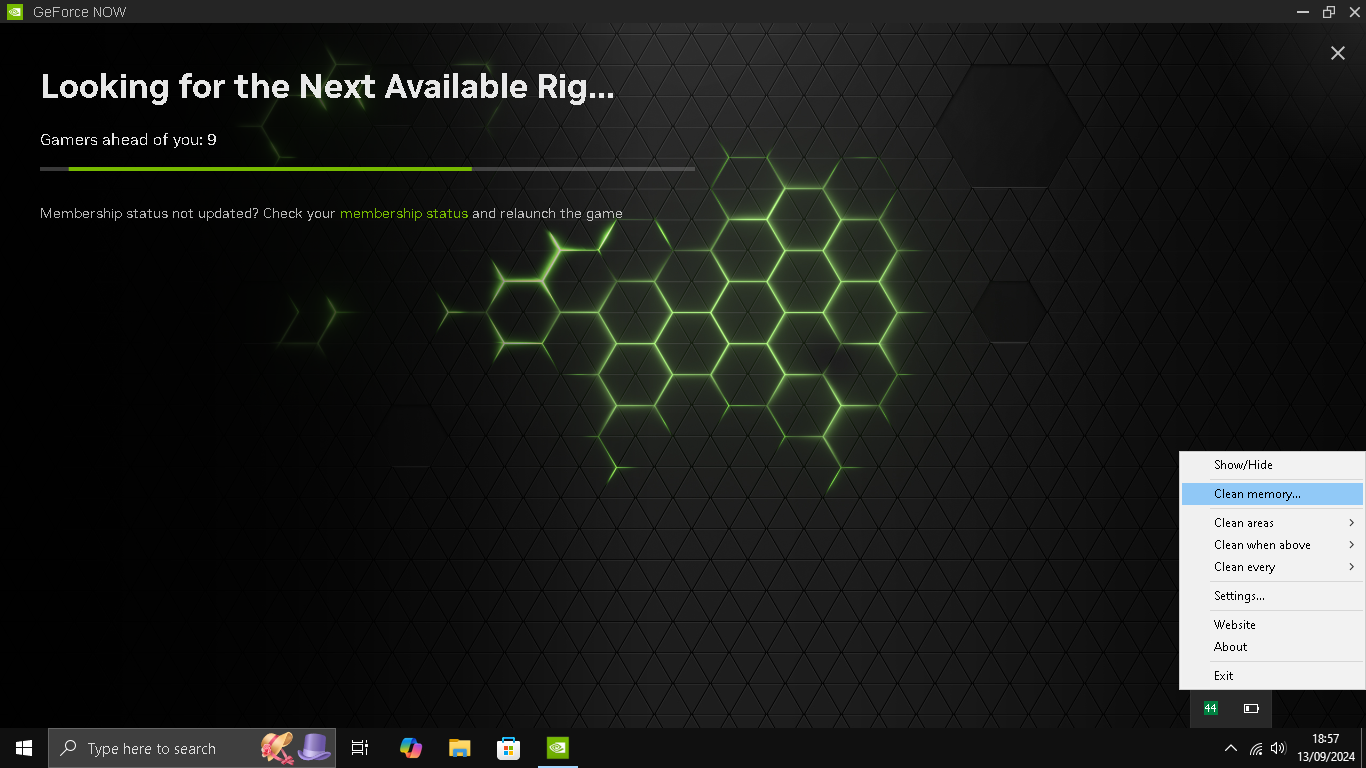Viewport: 1366px width, 768px height.
Task: Open Task View from the taskbar
Action: [360, 748]
